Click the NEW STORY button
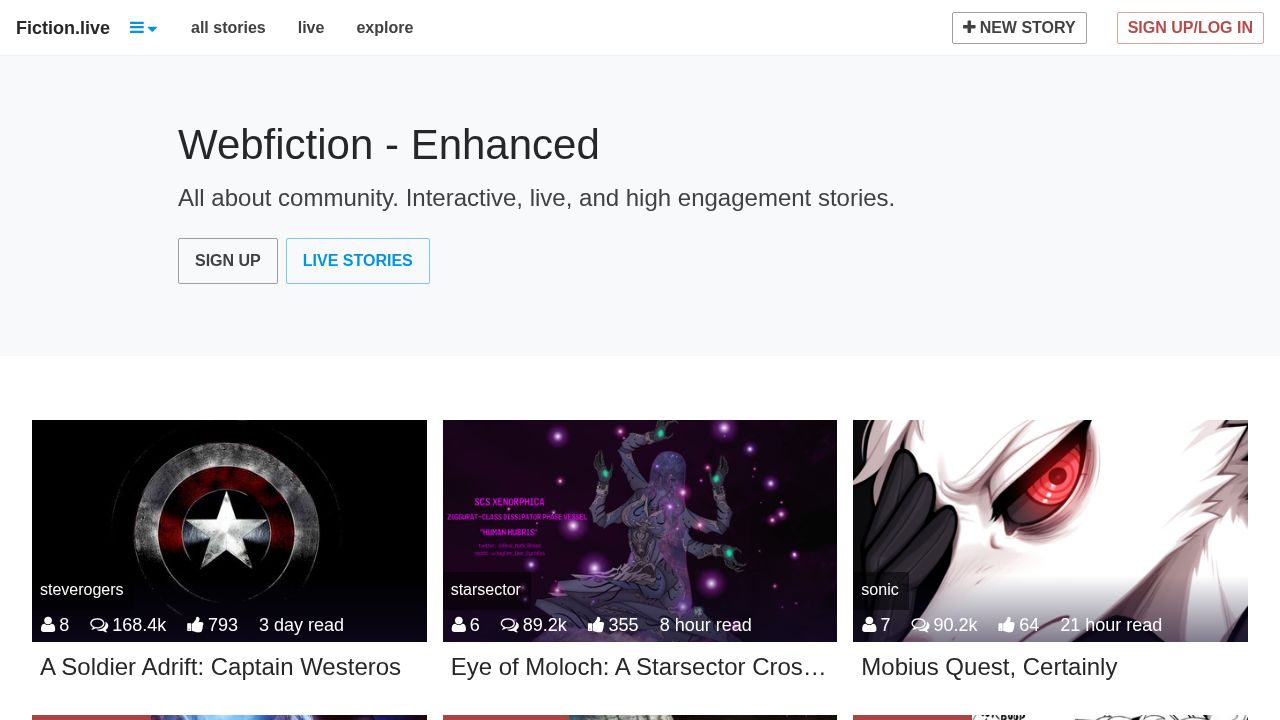Screen dimensions: 1280x720 click(1019, 28)
